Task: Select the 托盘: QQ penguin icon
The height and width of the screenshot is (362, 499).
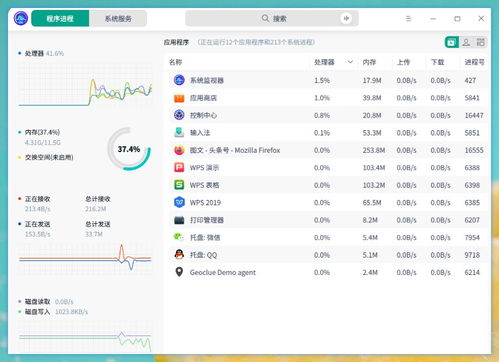Action: coord(179,255)
